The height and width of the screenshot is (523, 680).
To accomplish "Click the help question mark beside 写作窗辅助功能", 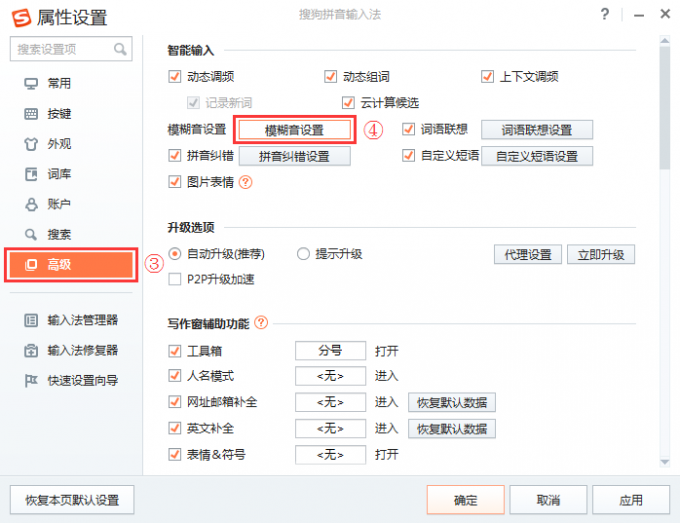I will [261, 323].
